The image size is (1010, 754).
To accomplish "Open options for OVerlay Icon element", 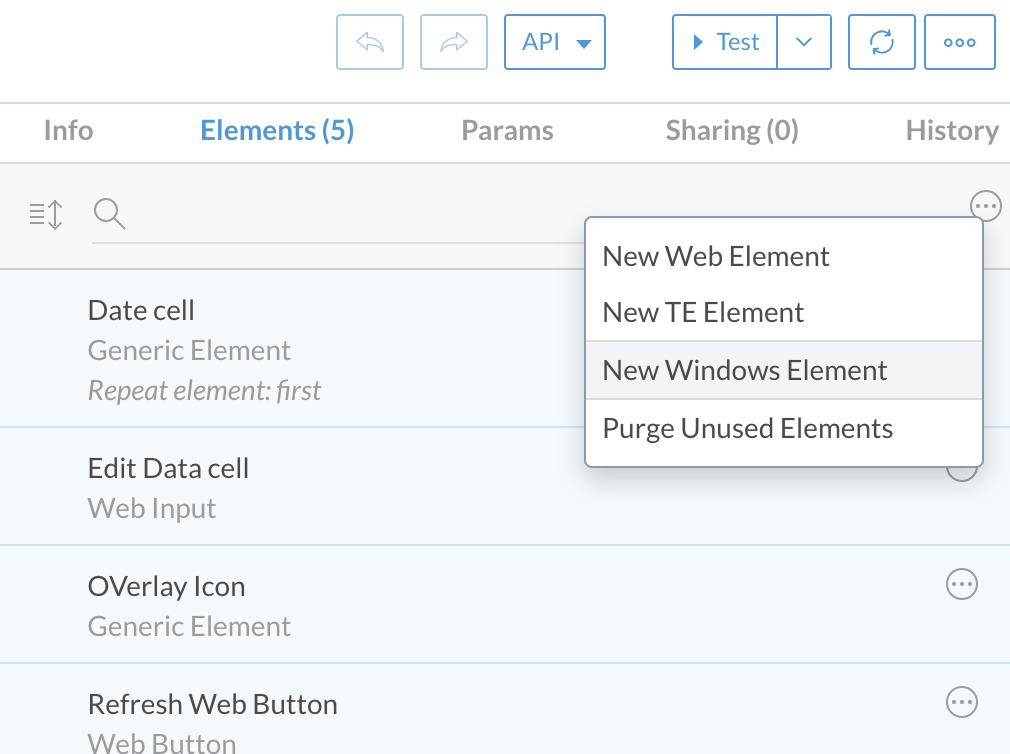I will point(962,585).
